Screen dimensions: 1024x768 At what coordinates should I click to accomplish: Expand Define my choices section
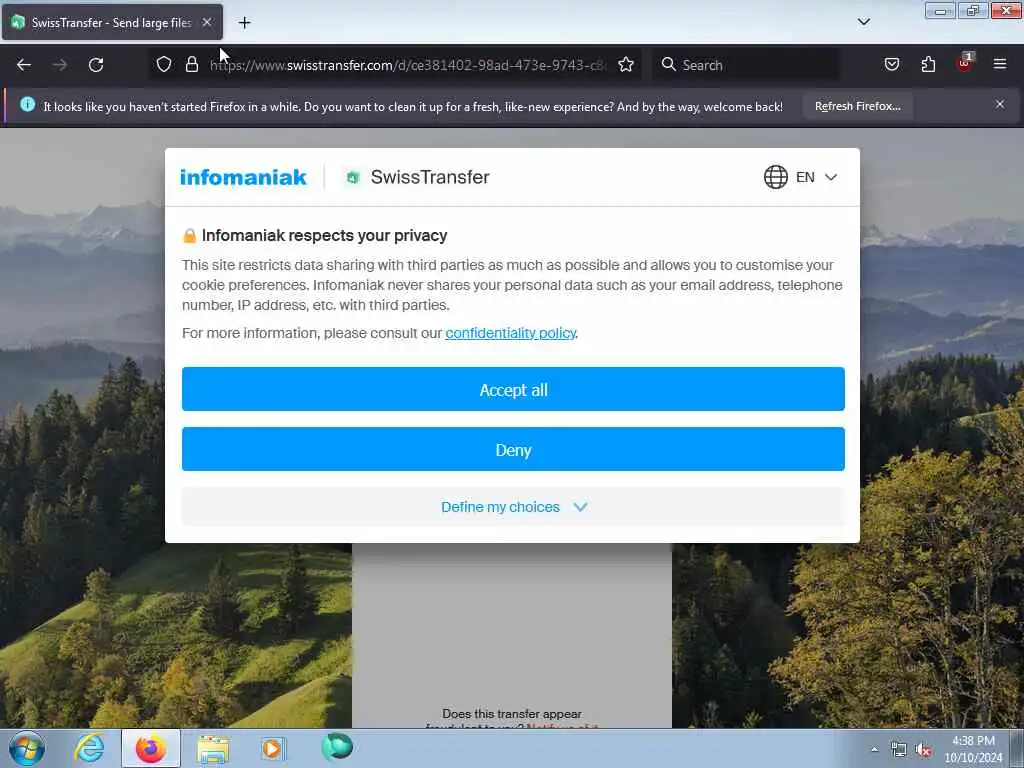point(513,507)
